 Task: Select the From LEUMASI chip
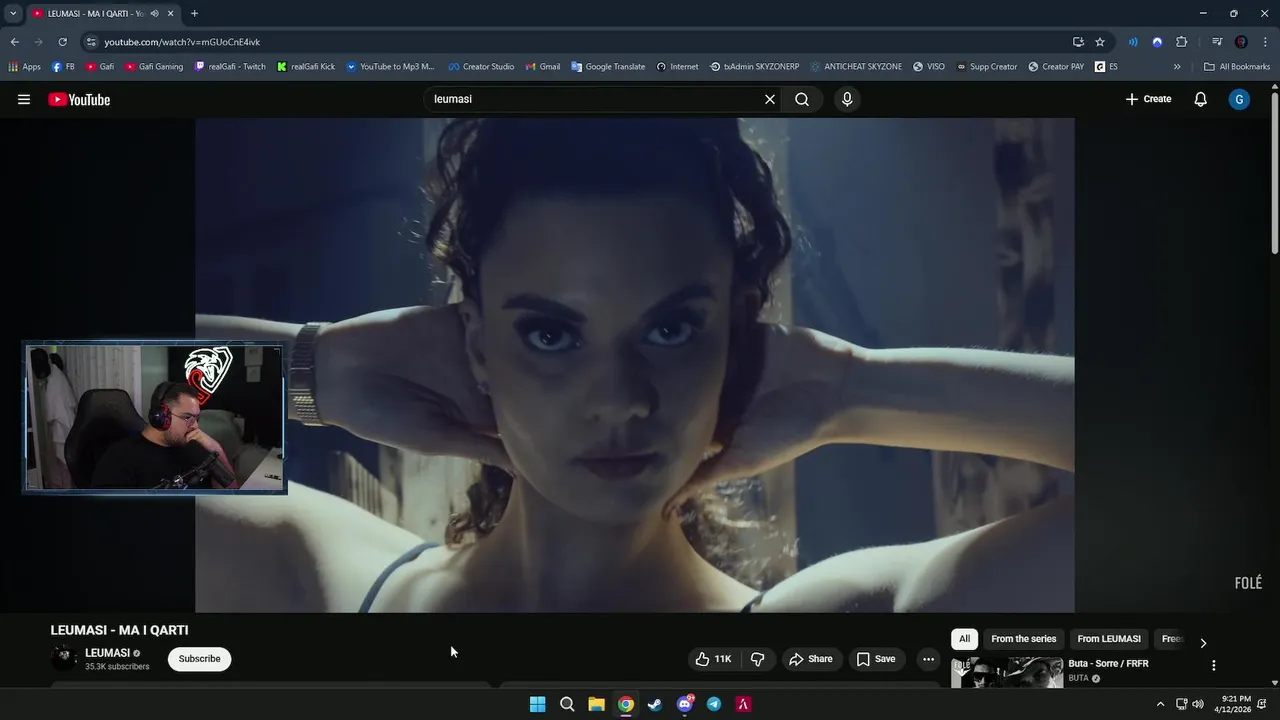pyautogui.click(x=1109, y=639)
